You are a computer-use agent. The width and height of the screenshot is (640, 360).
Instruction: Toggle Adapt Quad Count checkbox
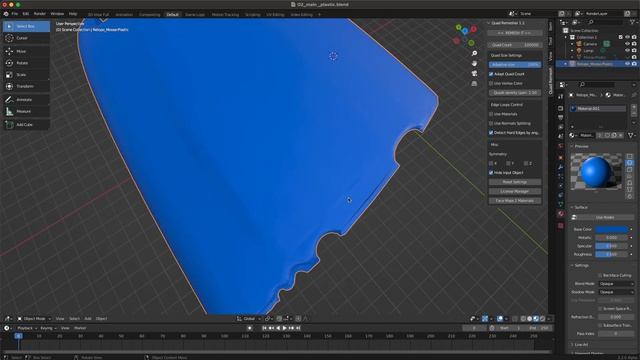click(x=491, y=74)
